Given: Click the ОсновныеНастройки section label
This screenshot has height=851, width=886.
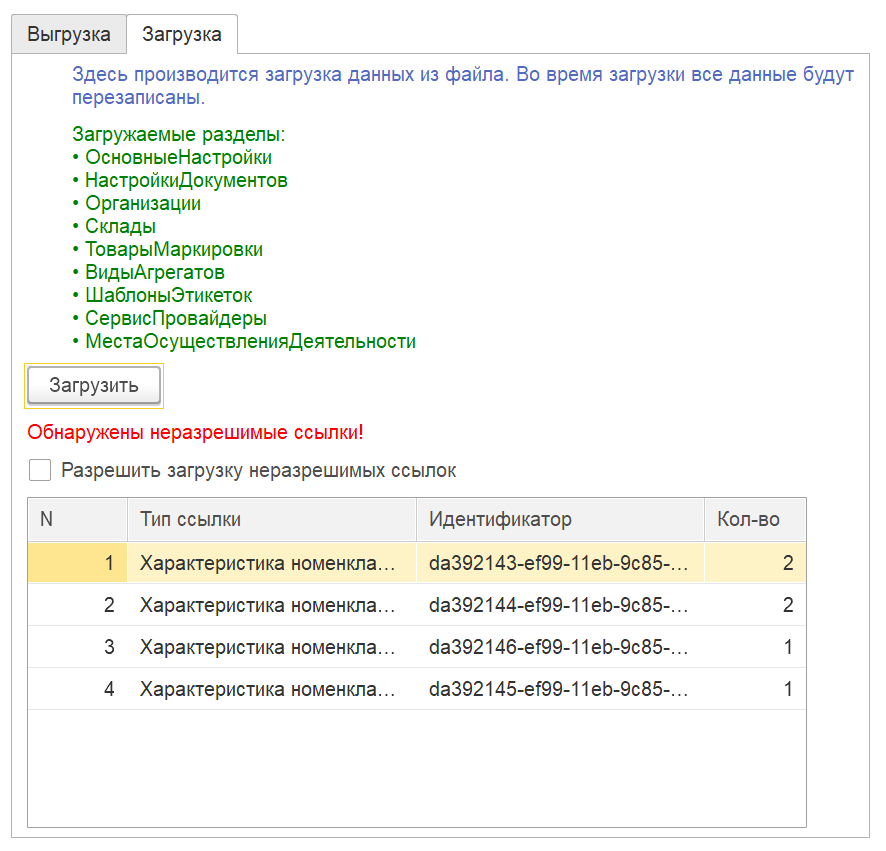Looking at the screenshot, I should click(x=179, y=157).
